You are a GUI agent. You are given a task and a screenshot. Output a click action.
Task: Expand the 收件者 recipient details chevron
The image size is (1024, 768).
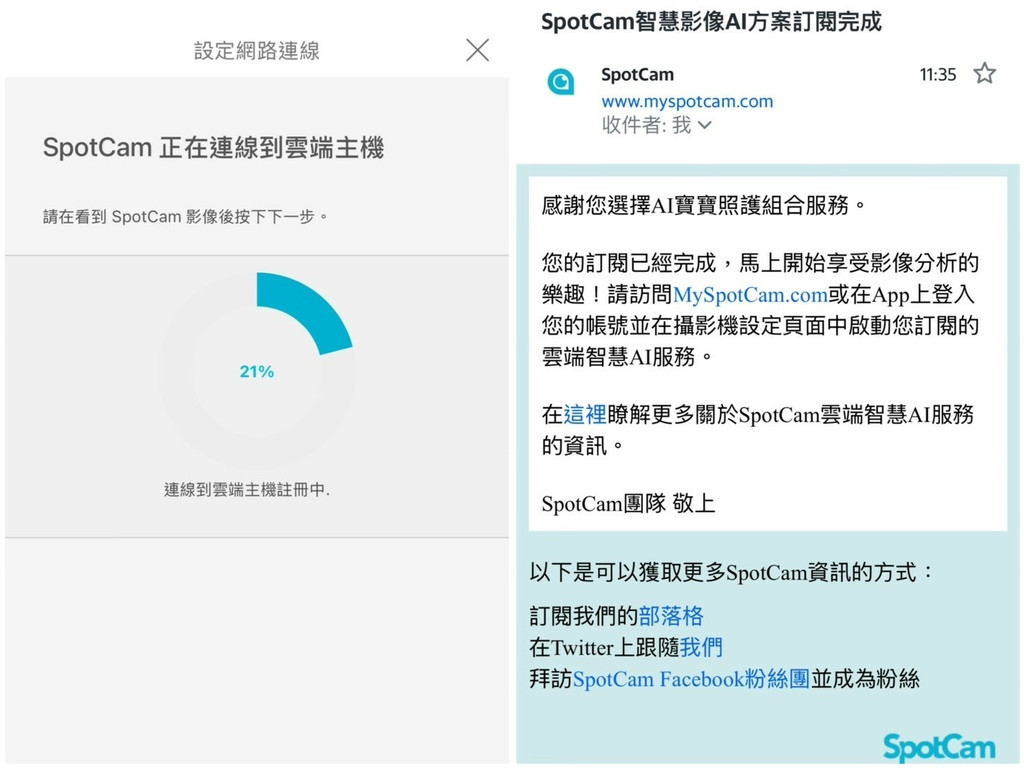click(705, 126)
